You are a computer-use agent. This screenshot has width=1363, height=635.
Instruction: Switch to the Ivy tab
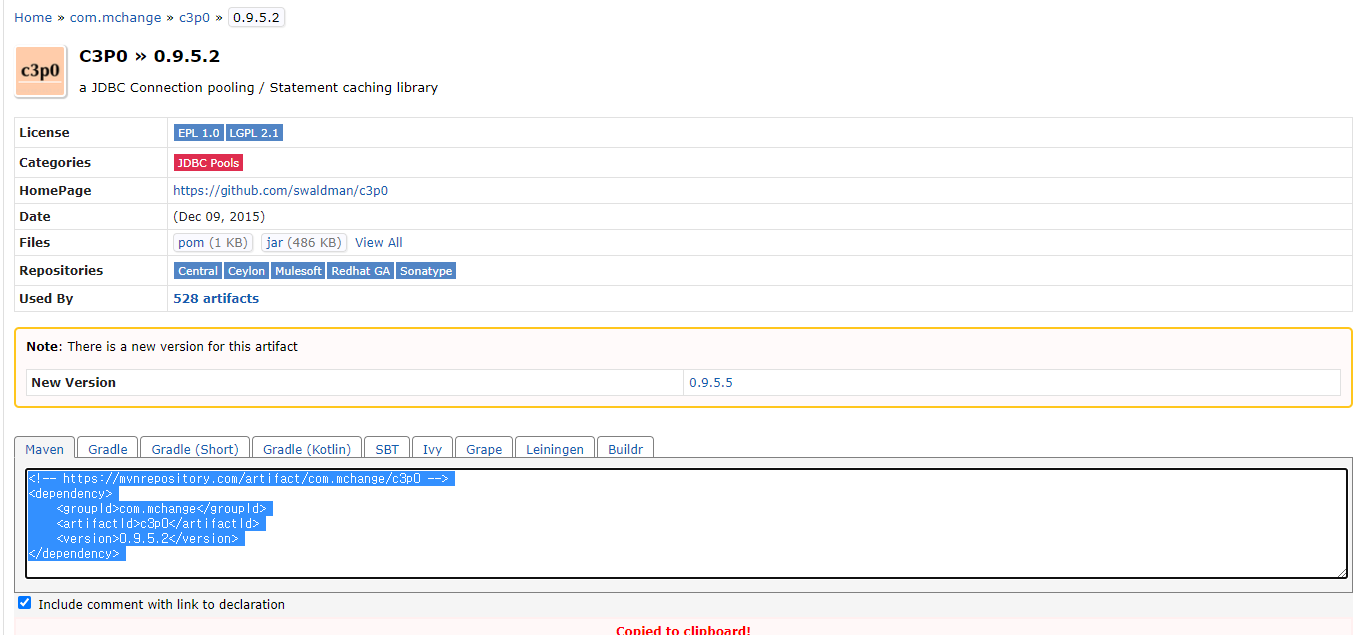click(432, 449)
